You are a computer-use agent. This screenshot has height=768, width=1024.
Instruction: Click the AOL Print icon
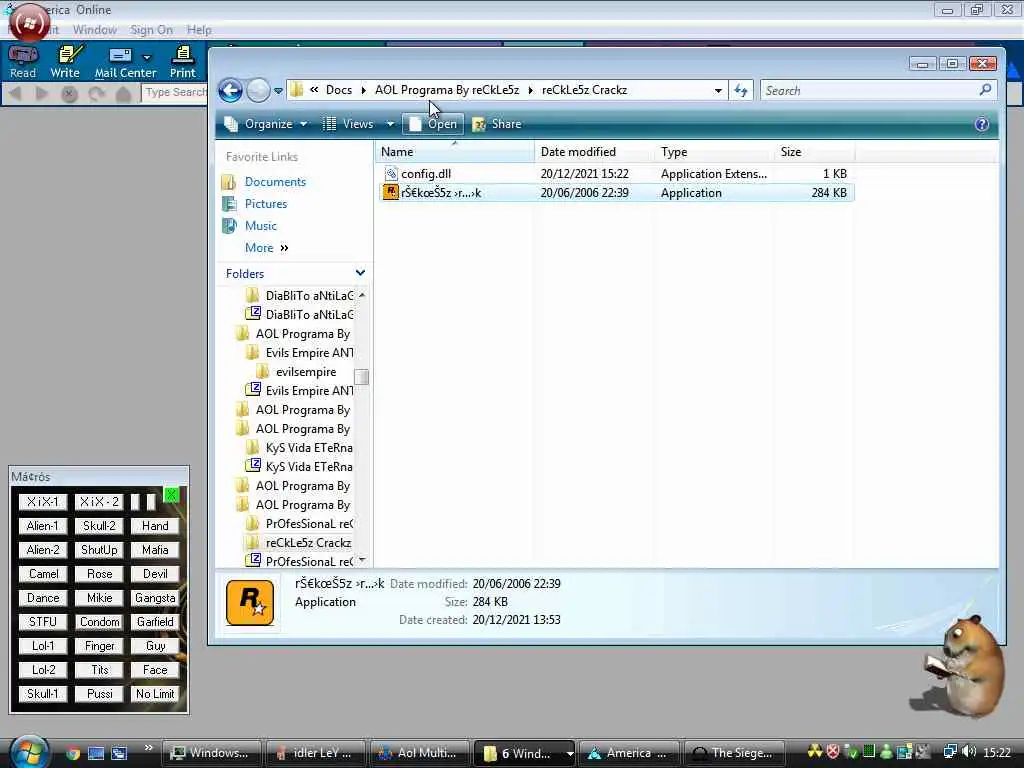[x=183, y=61]
